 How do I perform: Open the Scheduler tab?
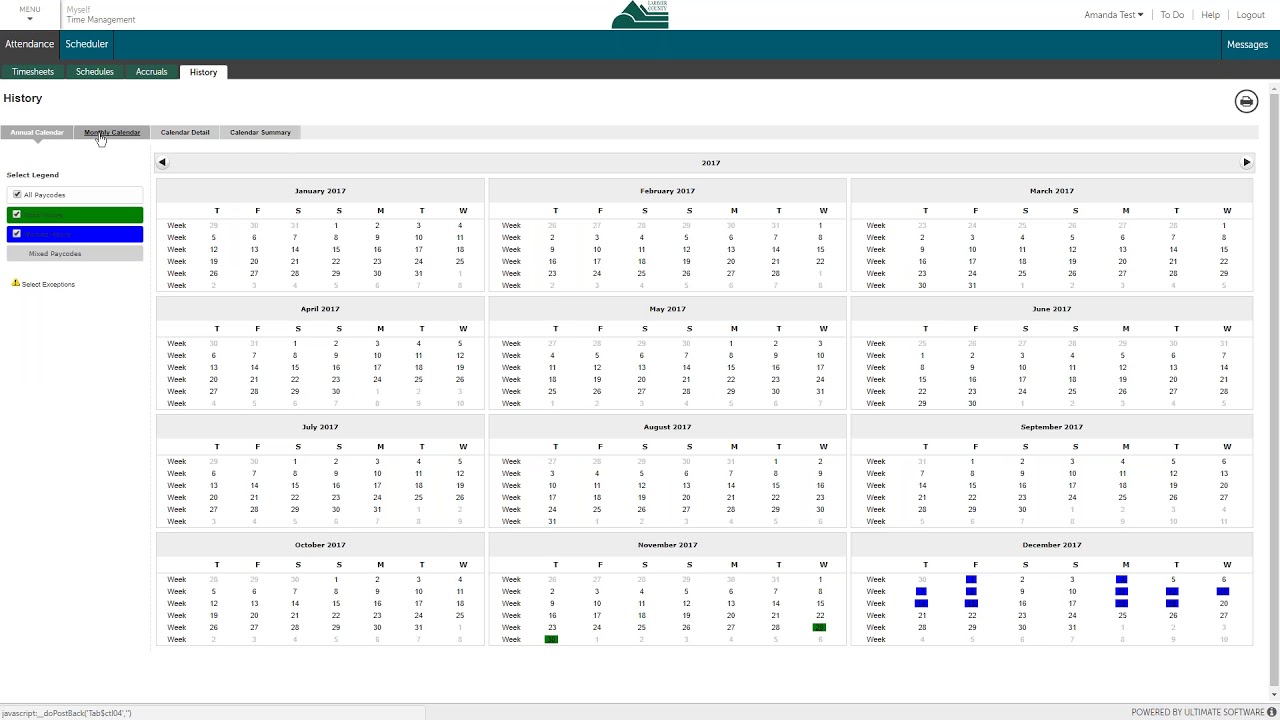click(x=87, y=44)
